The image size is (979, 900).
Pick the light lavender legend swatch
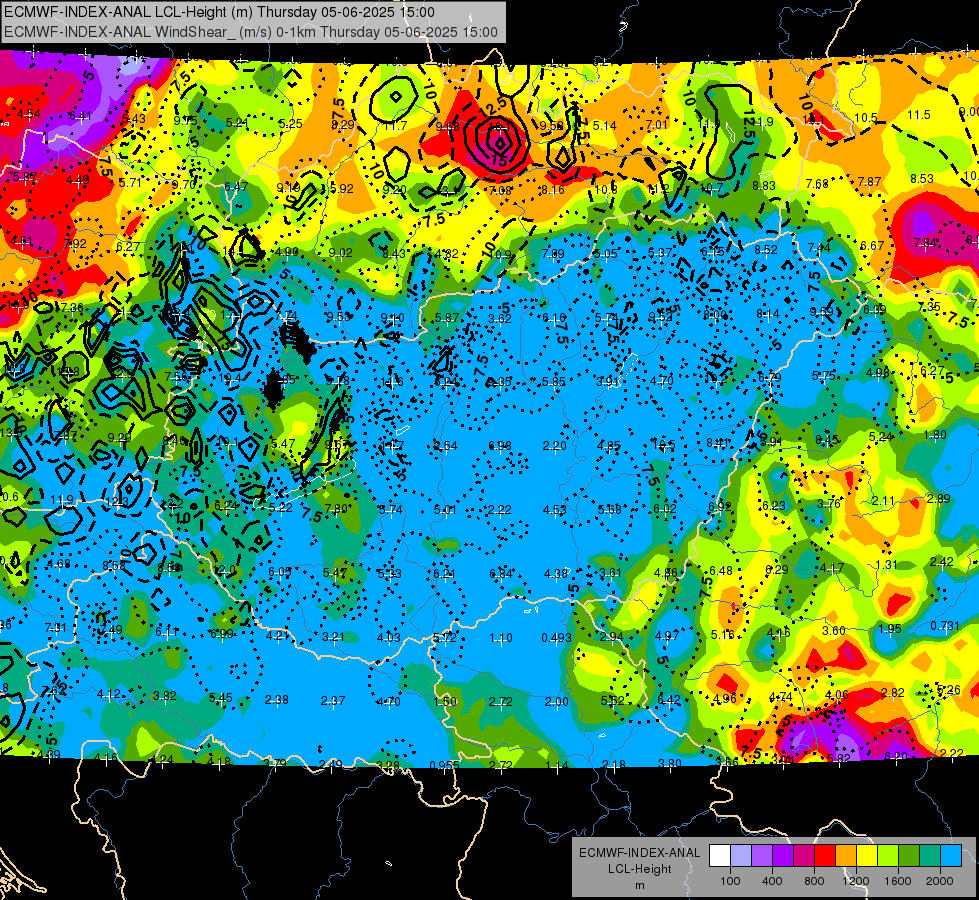pyautogui.click(x=741, y=855)
